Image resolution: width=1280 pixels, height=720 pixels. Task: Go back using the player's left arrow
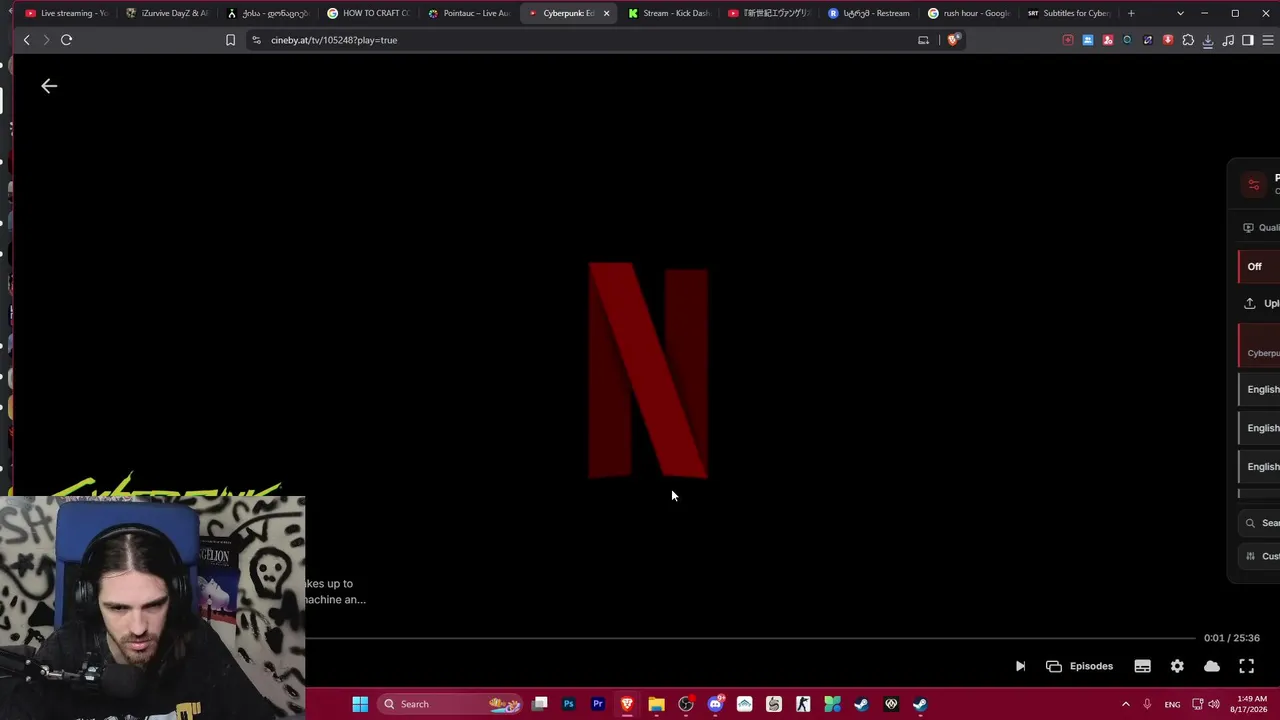coord(49,86)
